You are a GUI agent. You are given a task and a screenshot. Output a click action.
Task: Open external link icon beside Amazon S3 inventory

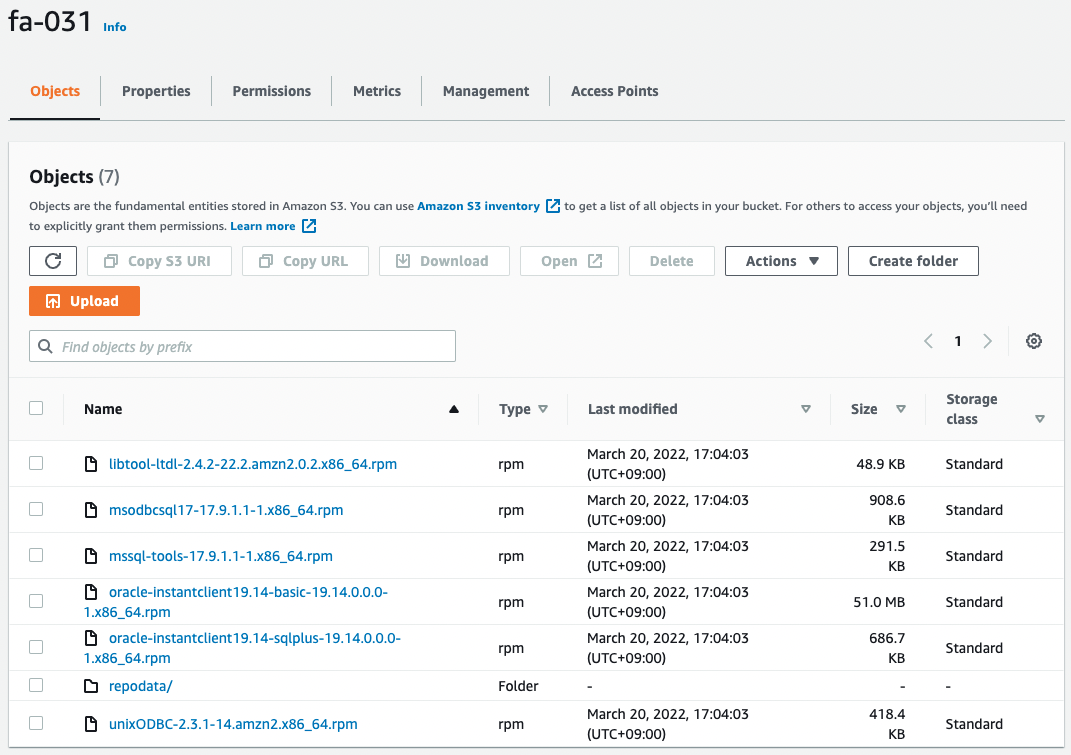click(553, 206)
